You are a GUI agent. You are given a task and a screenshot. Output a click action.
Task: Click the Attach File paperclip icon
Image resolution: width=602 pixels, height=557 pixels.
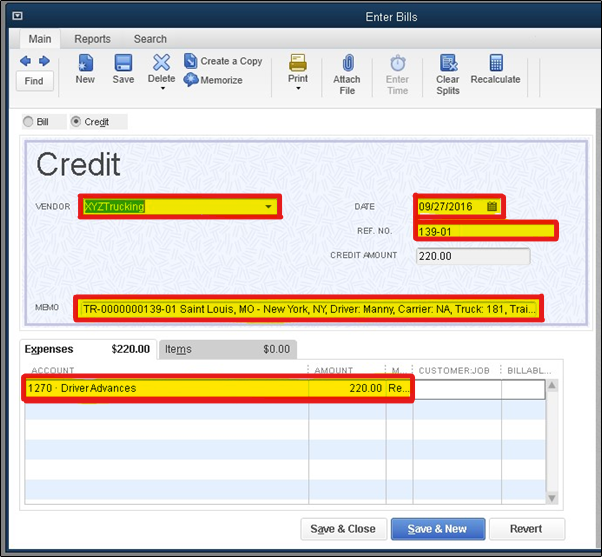pyautogui.click(x=347, y=64)
